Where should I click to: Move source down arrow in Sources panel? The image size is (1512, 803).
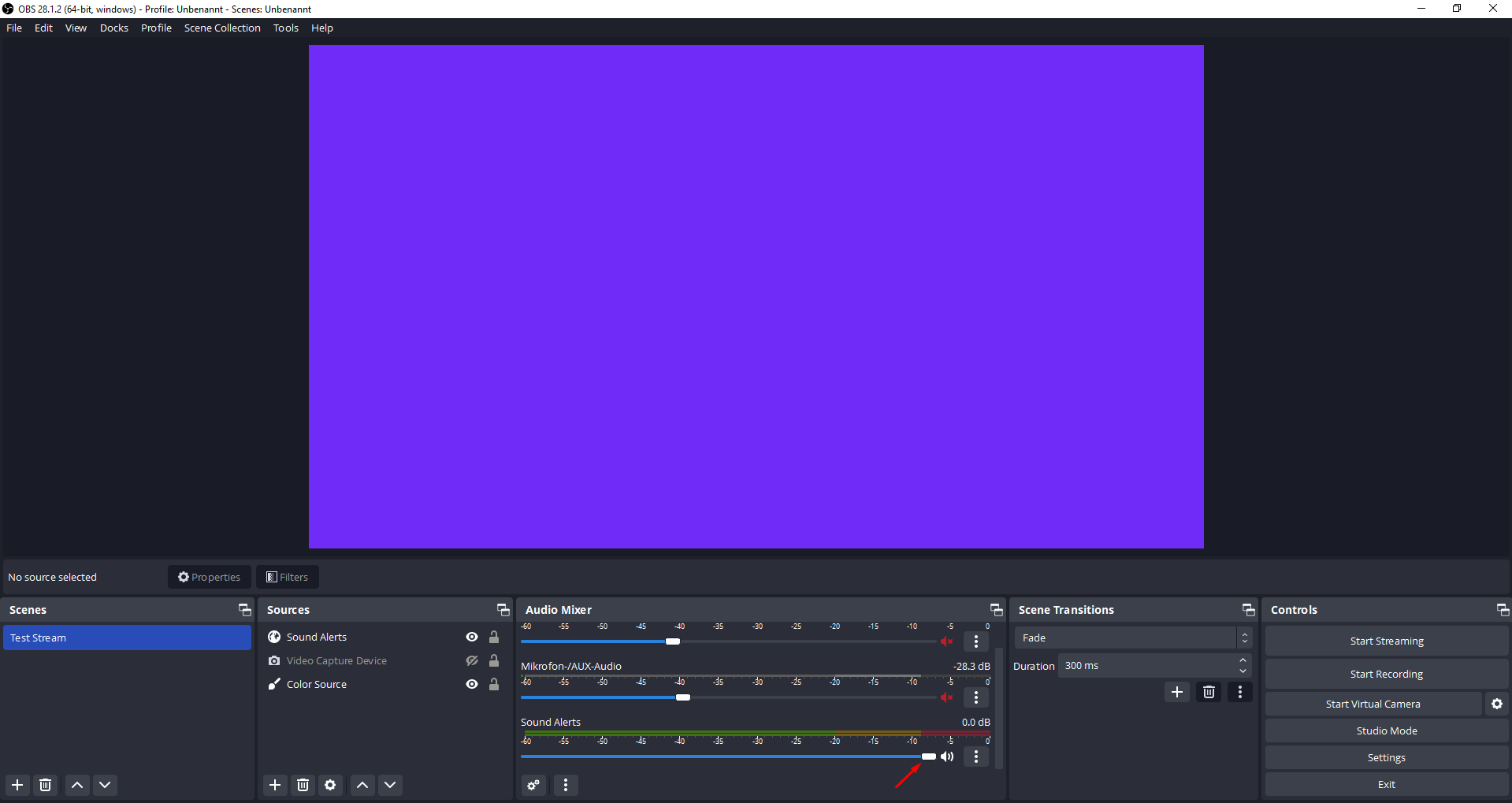[390, 785]
